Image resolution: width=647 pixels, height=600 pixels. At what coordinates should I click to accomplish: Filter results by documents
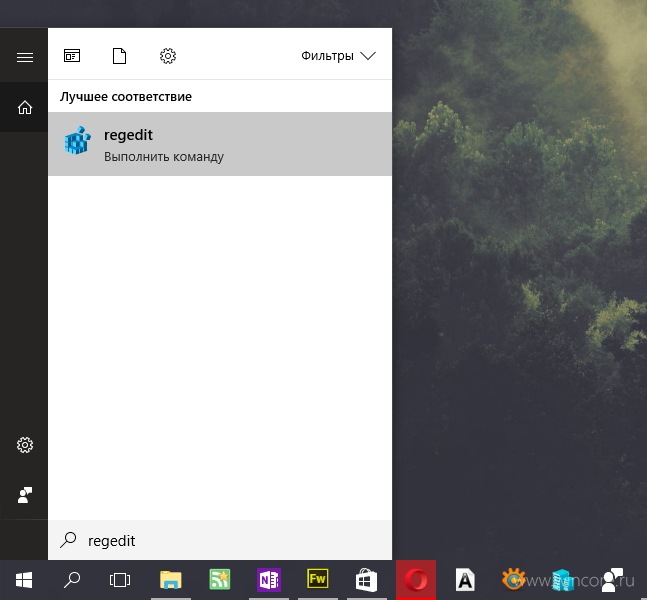coord(119,56)
